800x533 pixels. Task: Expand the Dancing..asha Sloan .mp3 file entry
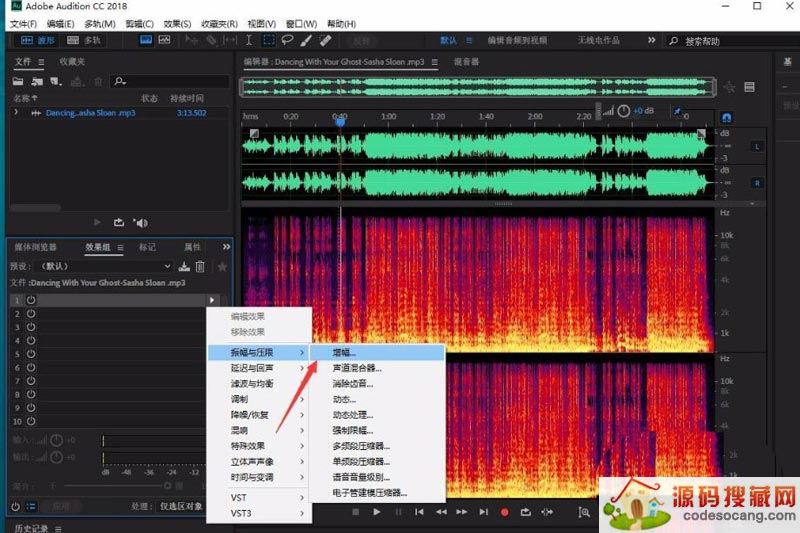16,113
